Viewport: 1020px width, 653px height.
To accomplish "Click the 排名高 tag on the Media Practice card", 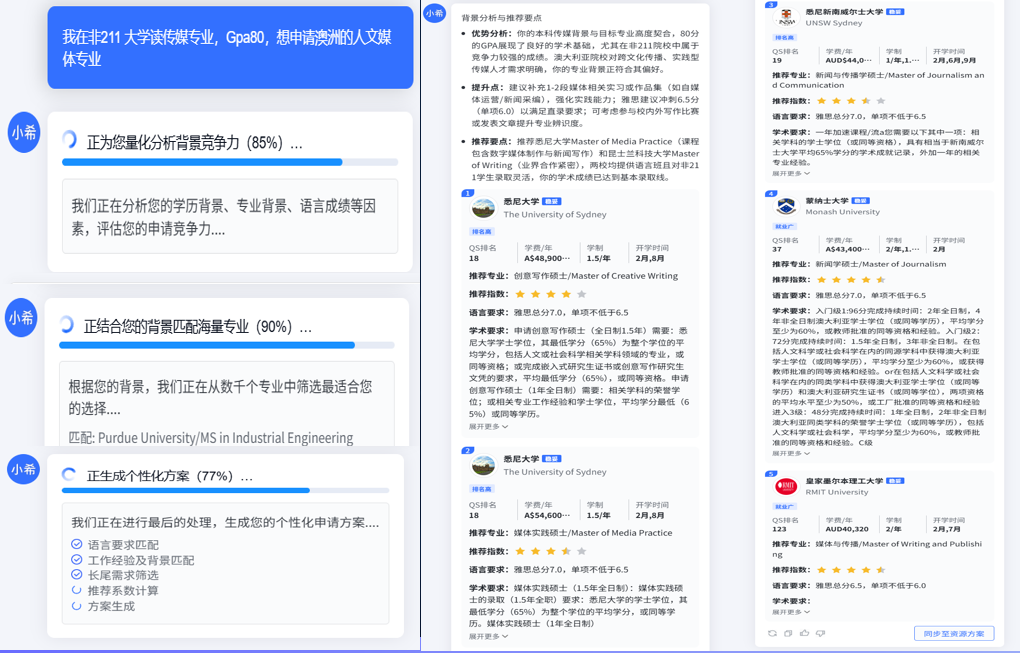I will [x=482, y=488].
